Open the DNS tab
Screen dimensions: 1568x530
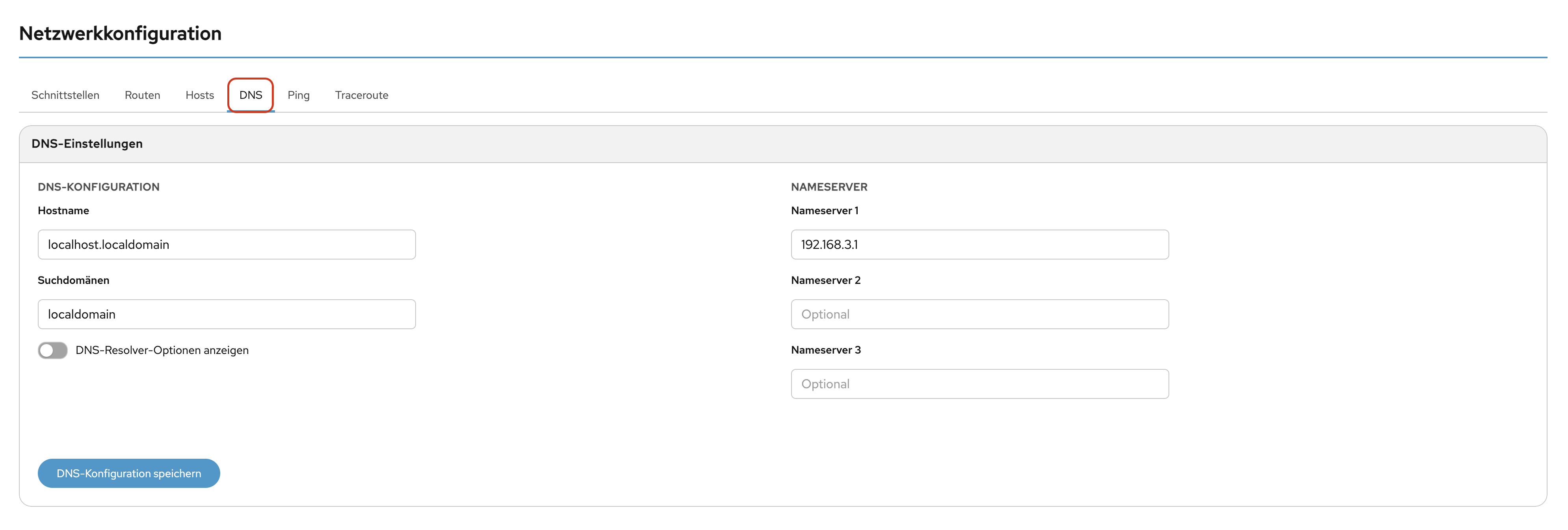pyautogui.click(x=251, y=95)
